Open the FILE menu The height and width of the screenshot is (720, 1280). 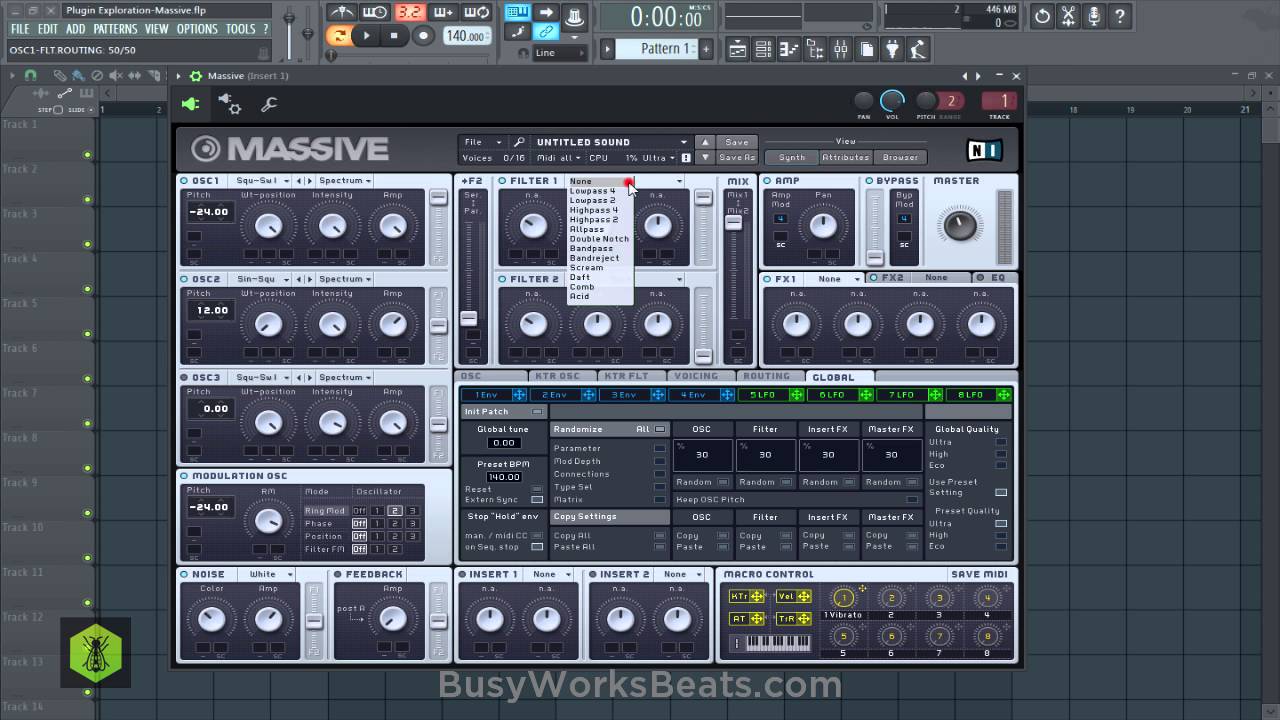point(20,29)
